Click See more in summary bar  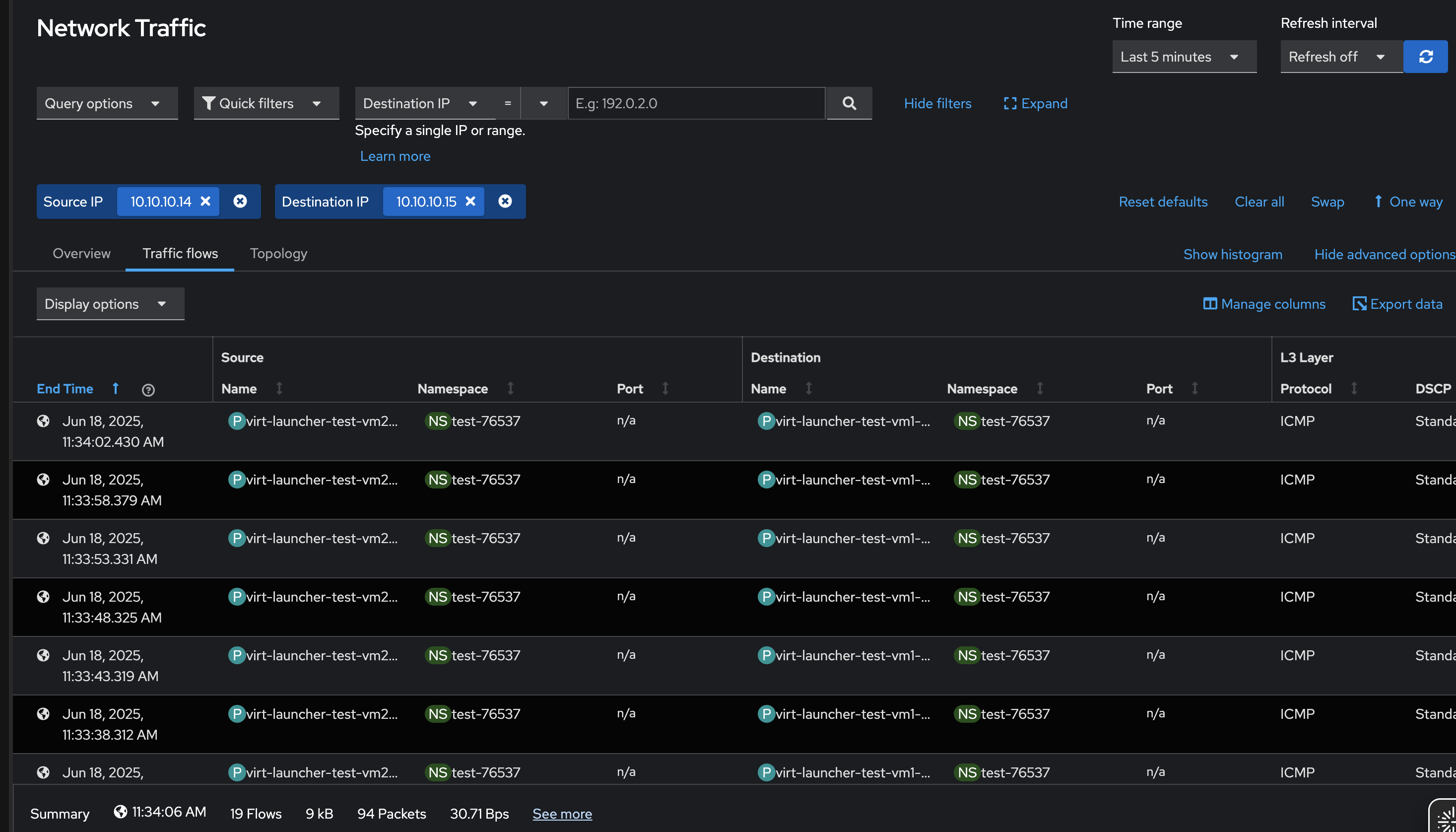point(561,814)
